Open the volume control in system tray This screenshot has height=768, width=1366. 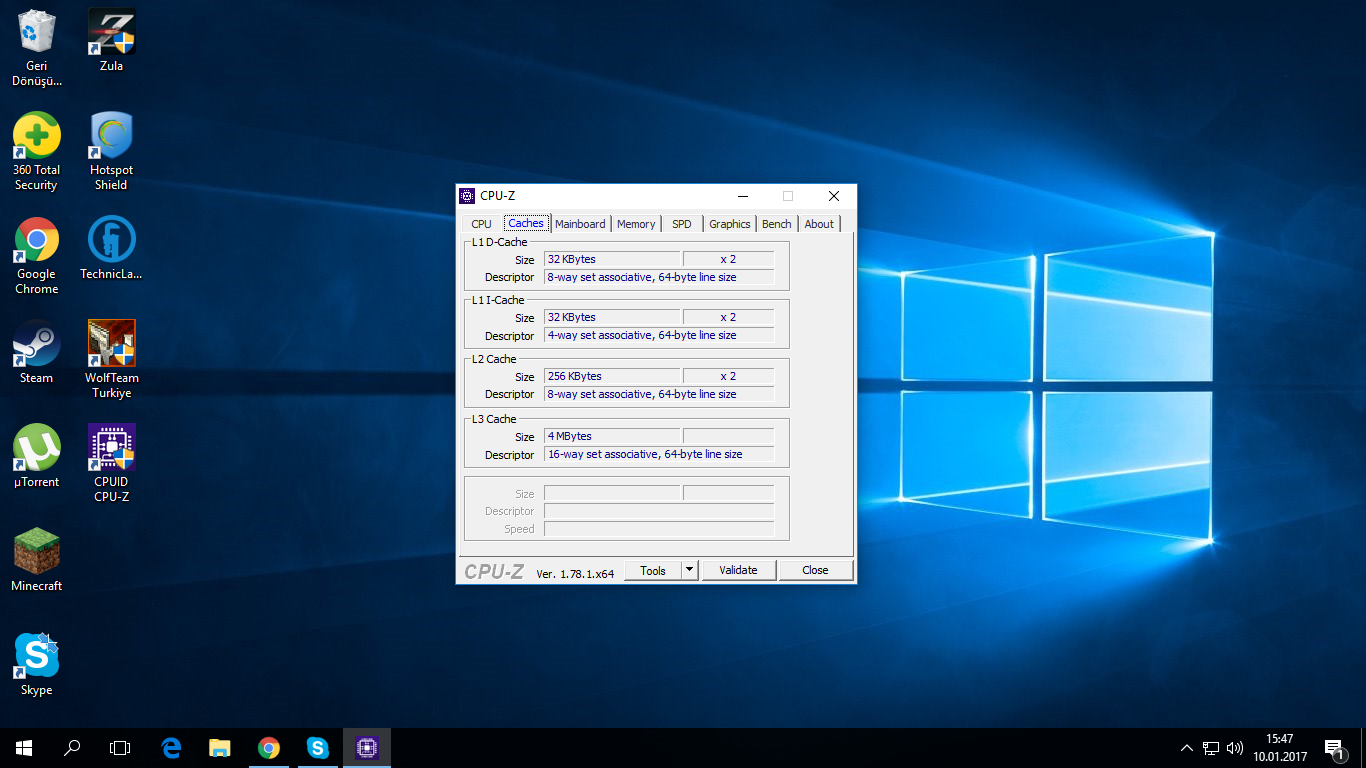pyautogui.click(x=1235, y=747)
